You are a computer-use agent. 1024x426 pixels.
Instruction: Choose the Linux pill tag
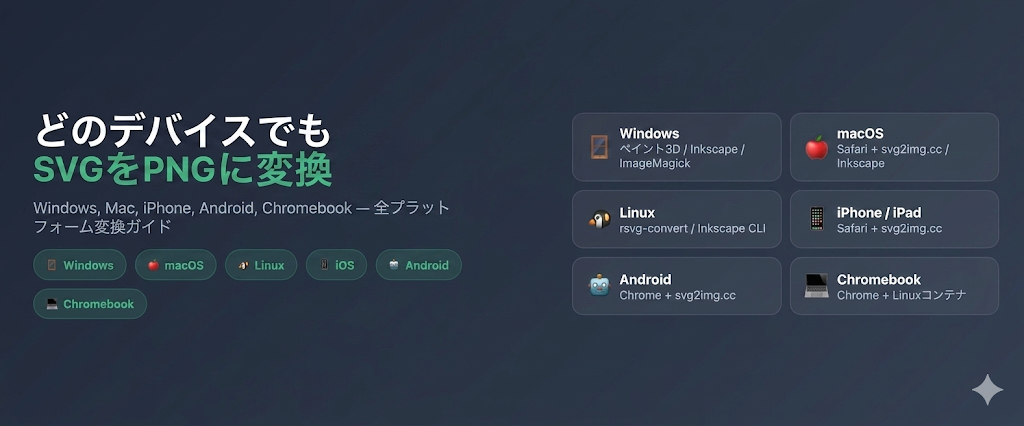[x=261, y=265]
